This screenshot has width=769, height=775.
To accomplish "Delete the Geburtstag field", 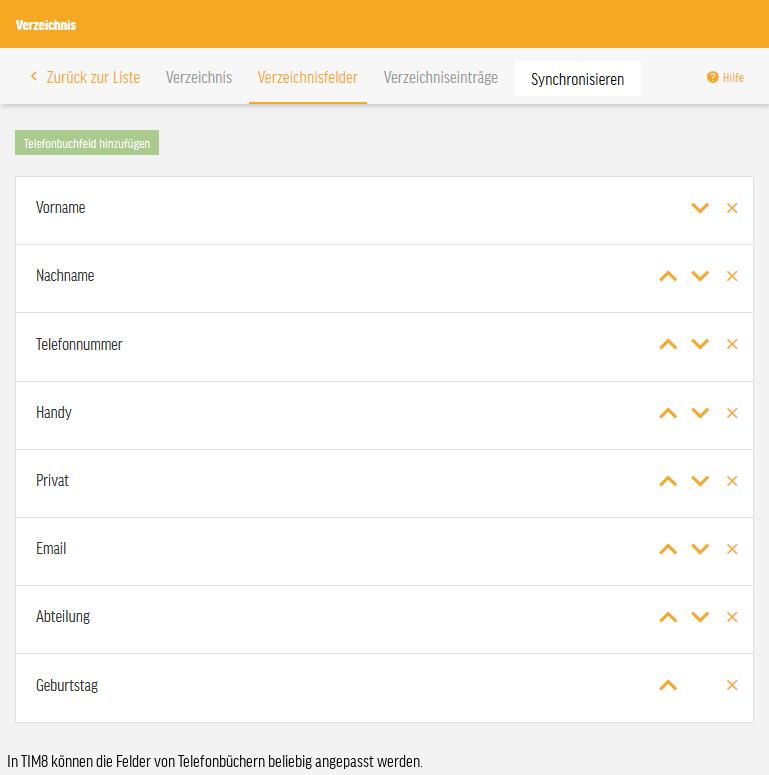I will pyautogui.click(x=732, y=685).
